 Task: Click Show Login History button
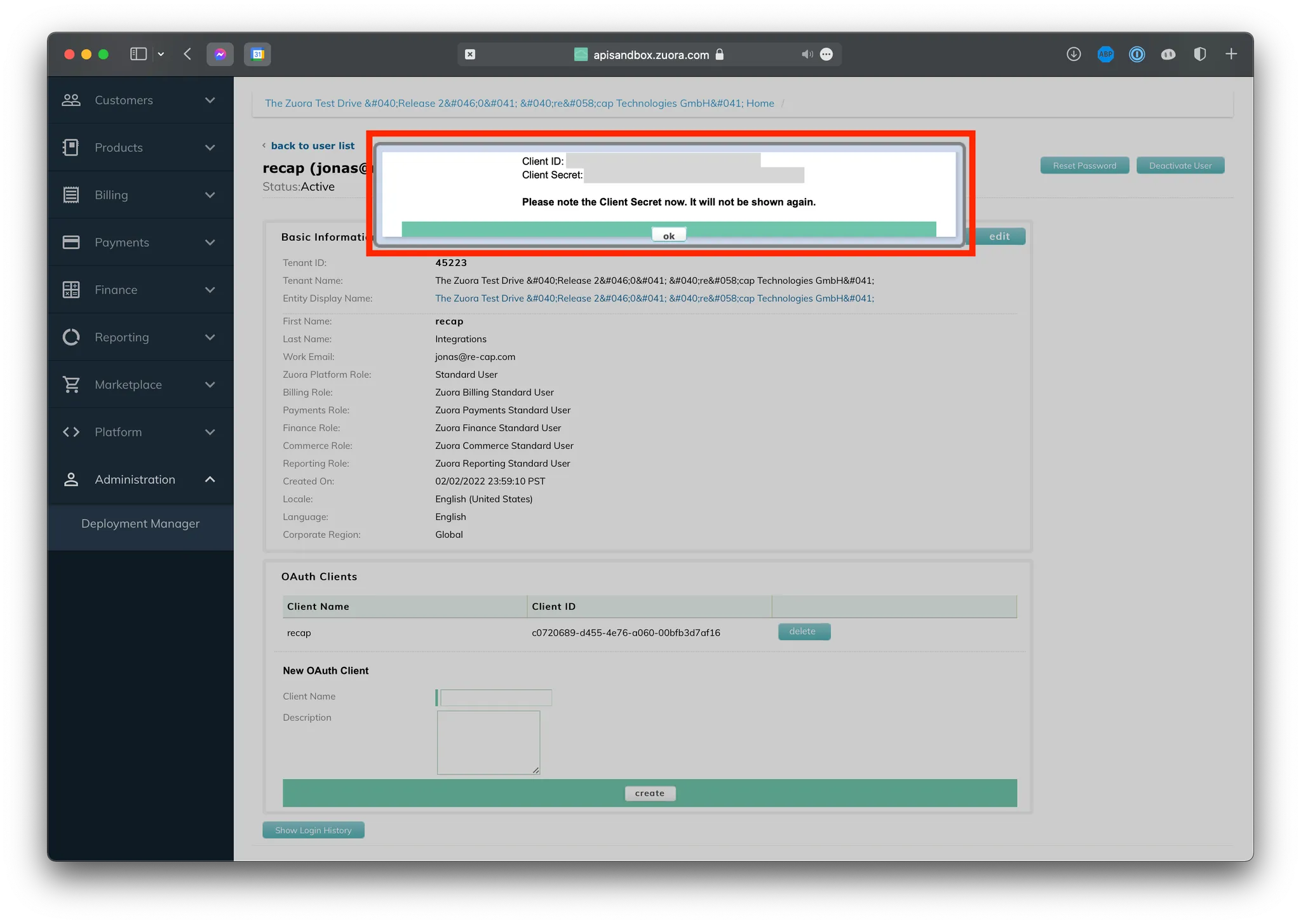coord(313,830)
